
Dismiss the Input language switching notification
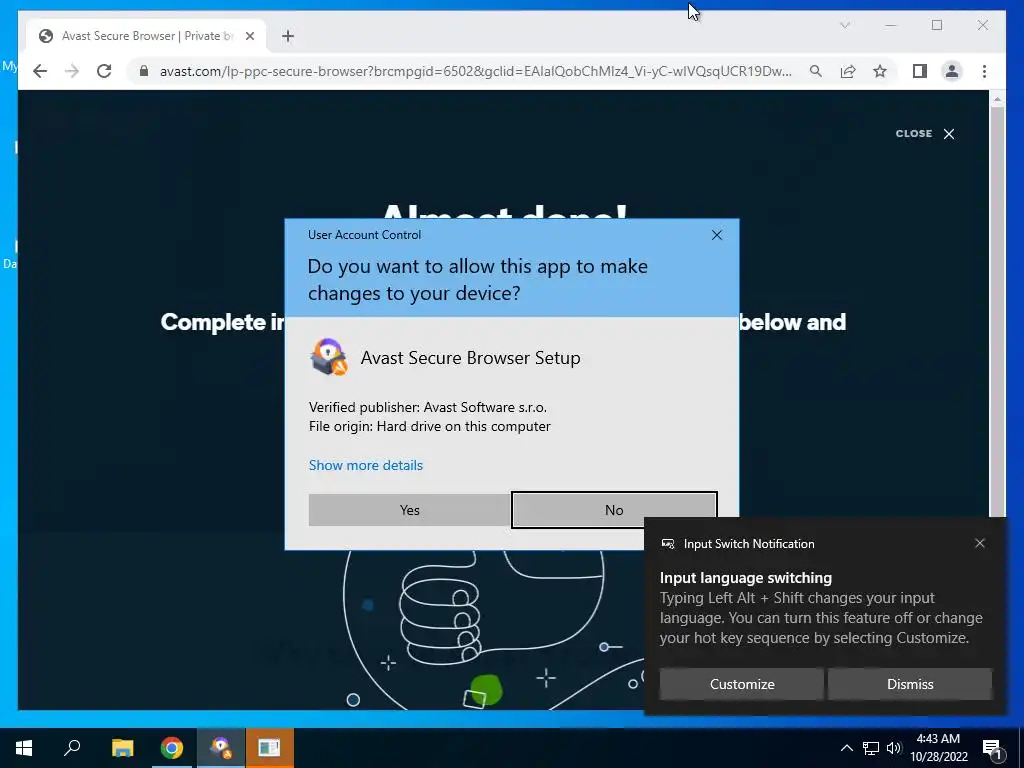910,684
